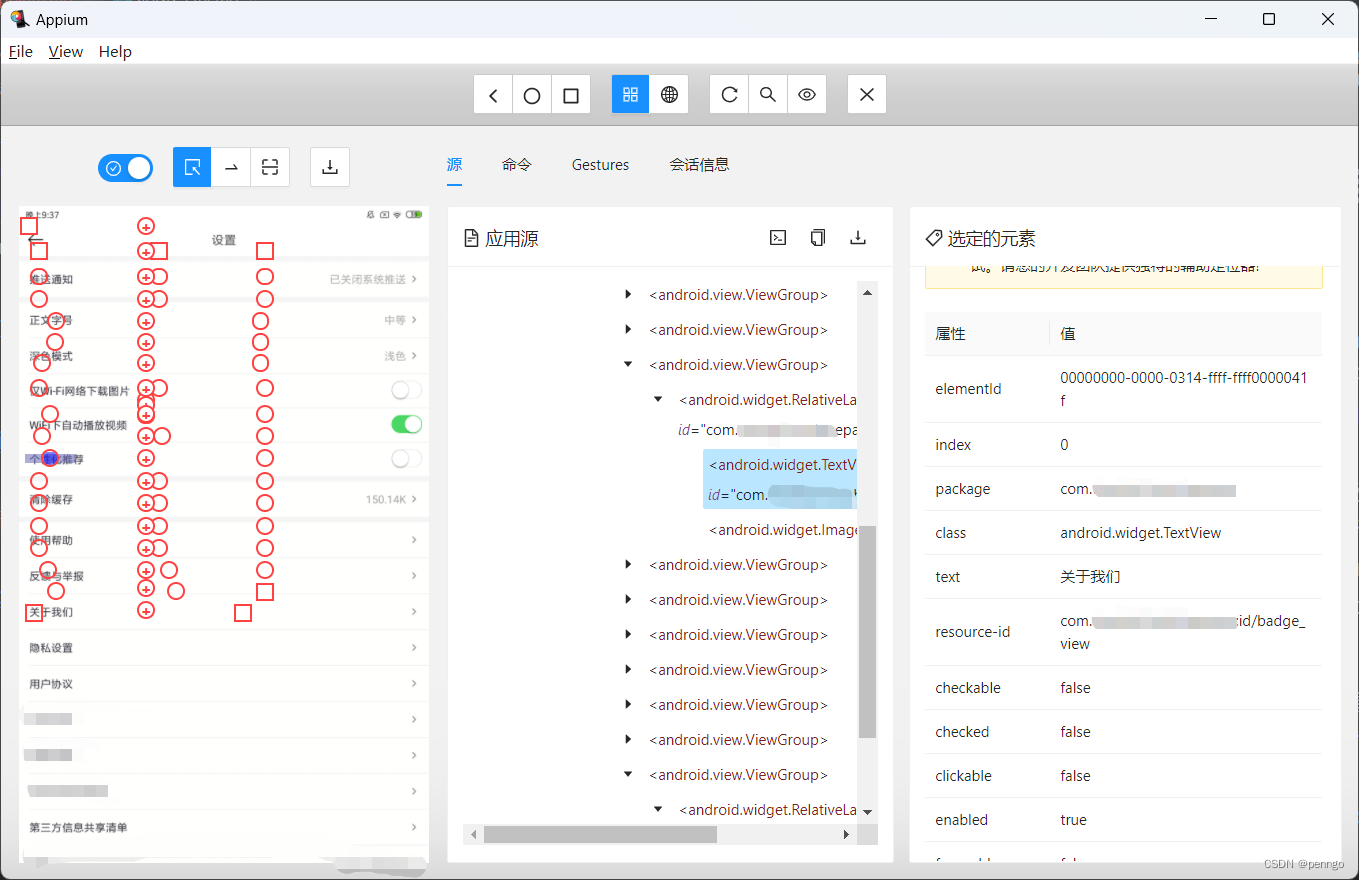1359x880 pixels.
Task: Toggle the 个性化推荐 switch on the phone
Action: click(x=406, y=459)
